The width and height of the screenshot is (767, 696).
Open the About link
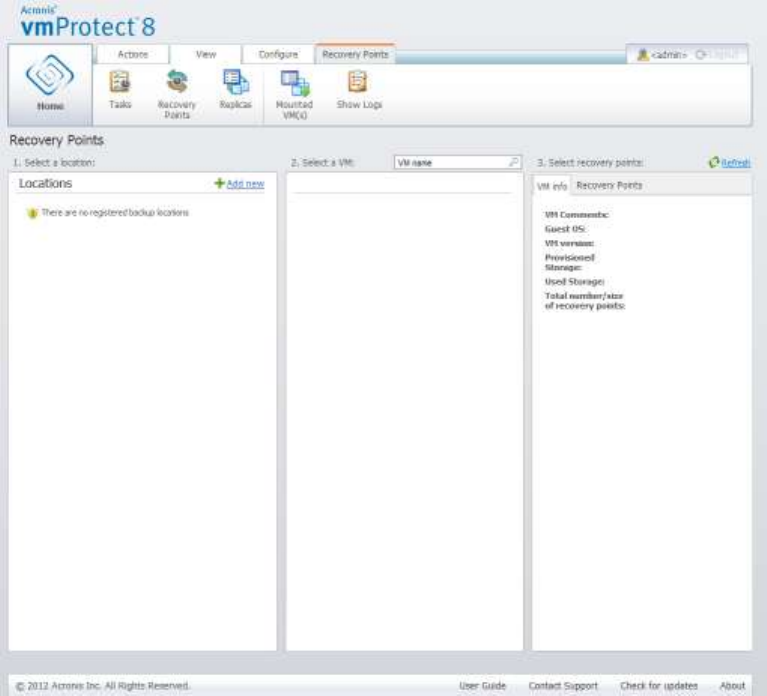tap(732, 686)
